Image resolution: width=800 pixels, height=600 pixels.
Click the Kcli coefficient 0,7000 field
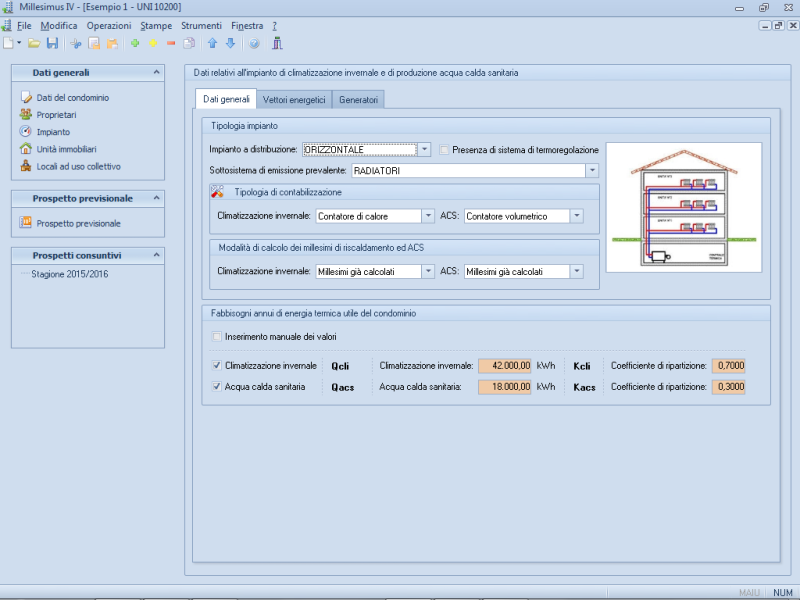click(729, 366)
